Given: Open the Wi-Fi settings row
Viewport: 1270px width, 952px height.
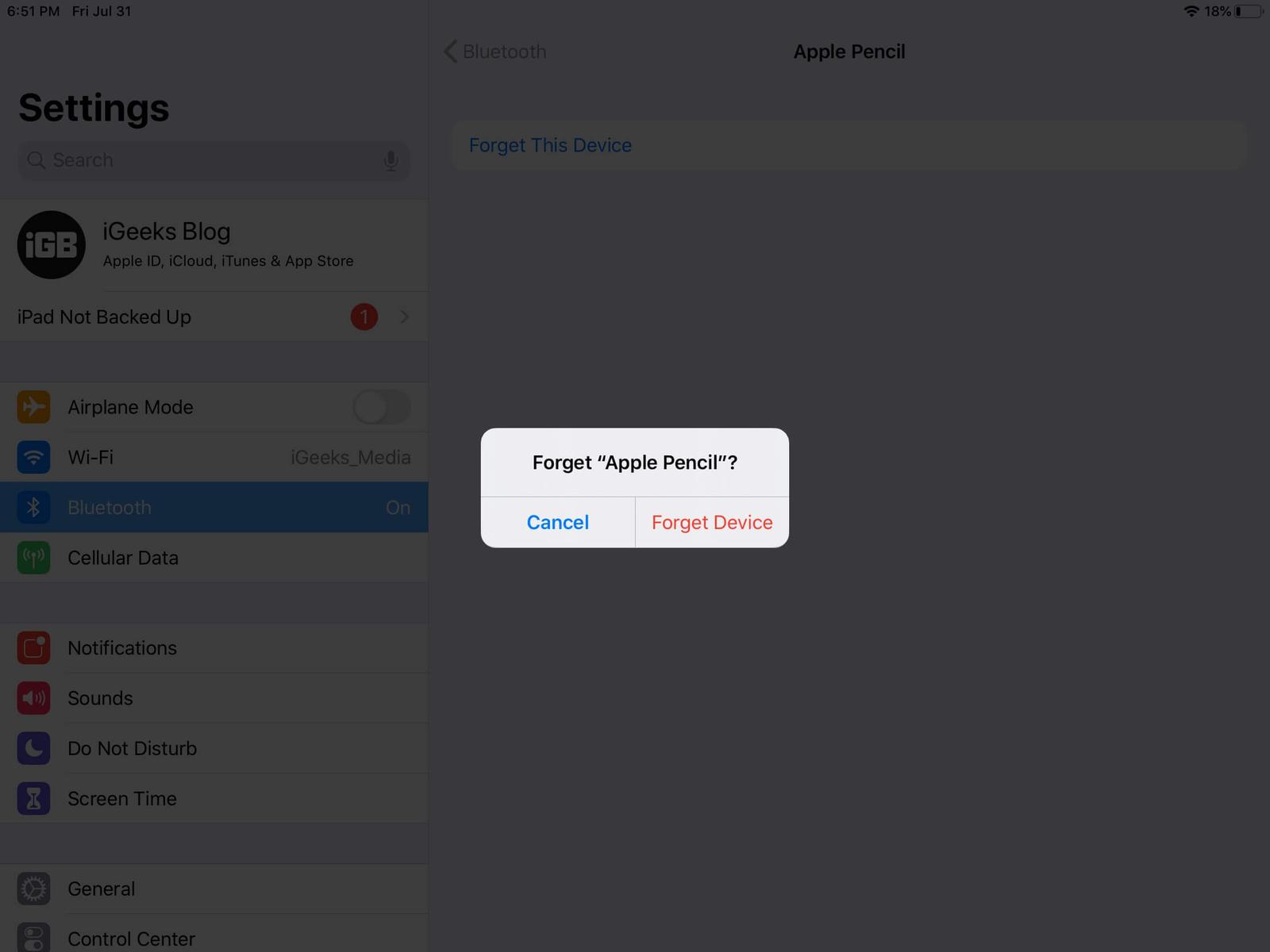Looking at the screenshot, I should click(x=214, y=457).
